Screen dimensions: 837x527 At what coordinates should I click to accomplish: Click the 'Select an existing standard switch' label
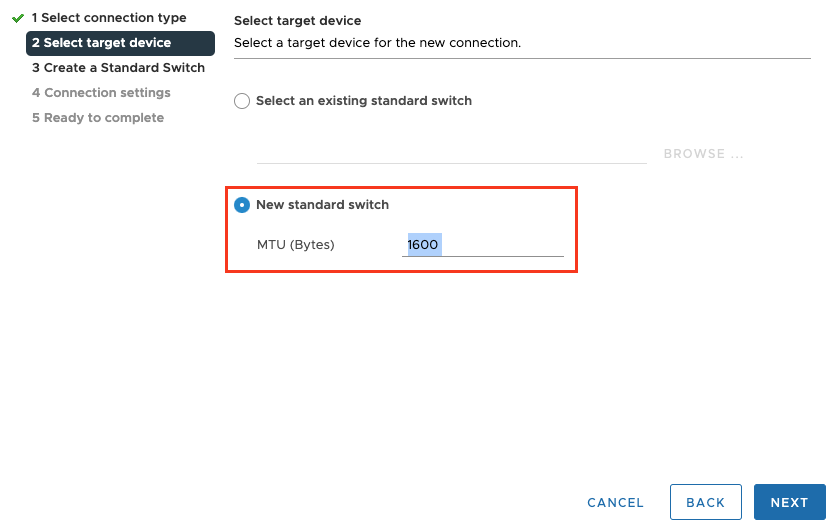(364, 101)
